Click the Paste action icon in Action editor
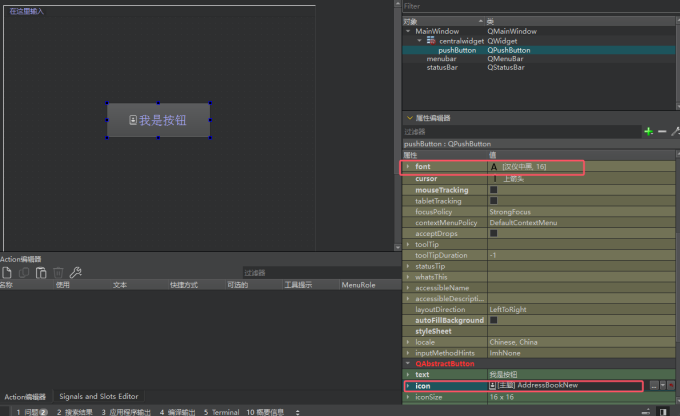 (41, 272)
